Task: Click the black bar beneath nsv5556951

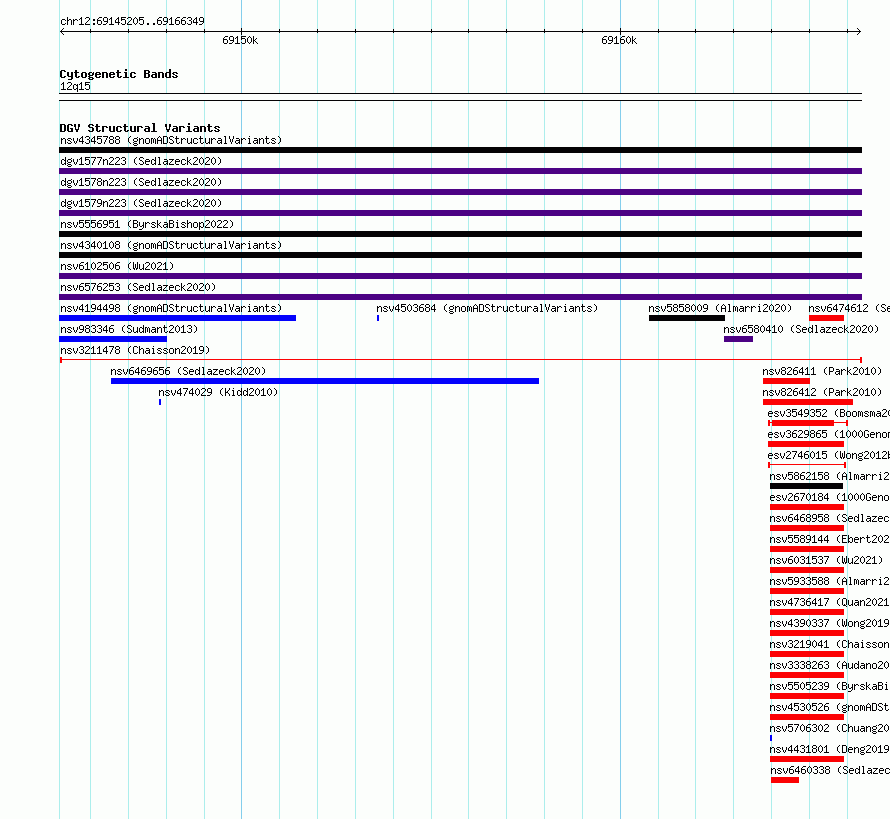Action: tap(461, 234)
